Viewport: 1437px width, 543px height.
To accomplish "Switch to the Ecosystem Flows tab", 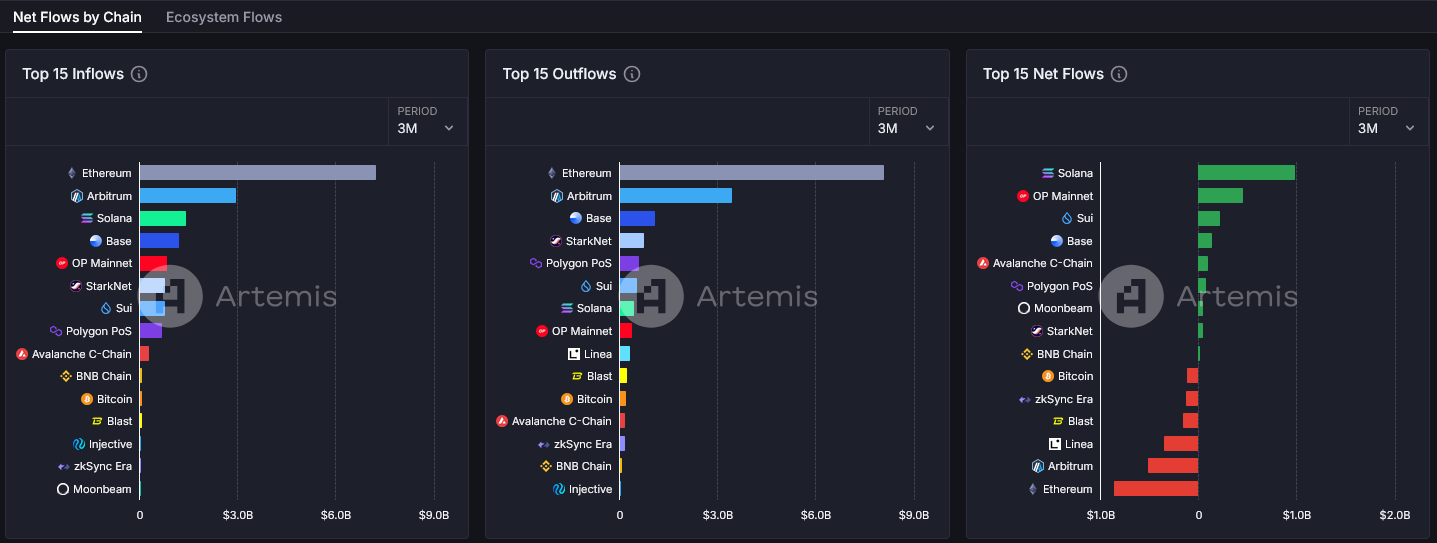I will pos(224,17).
